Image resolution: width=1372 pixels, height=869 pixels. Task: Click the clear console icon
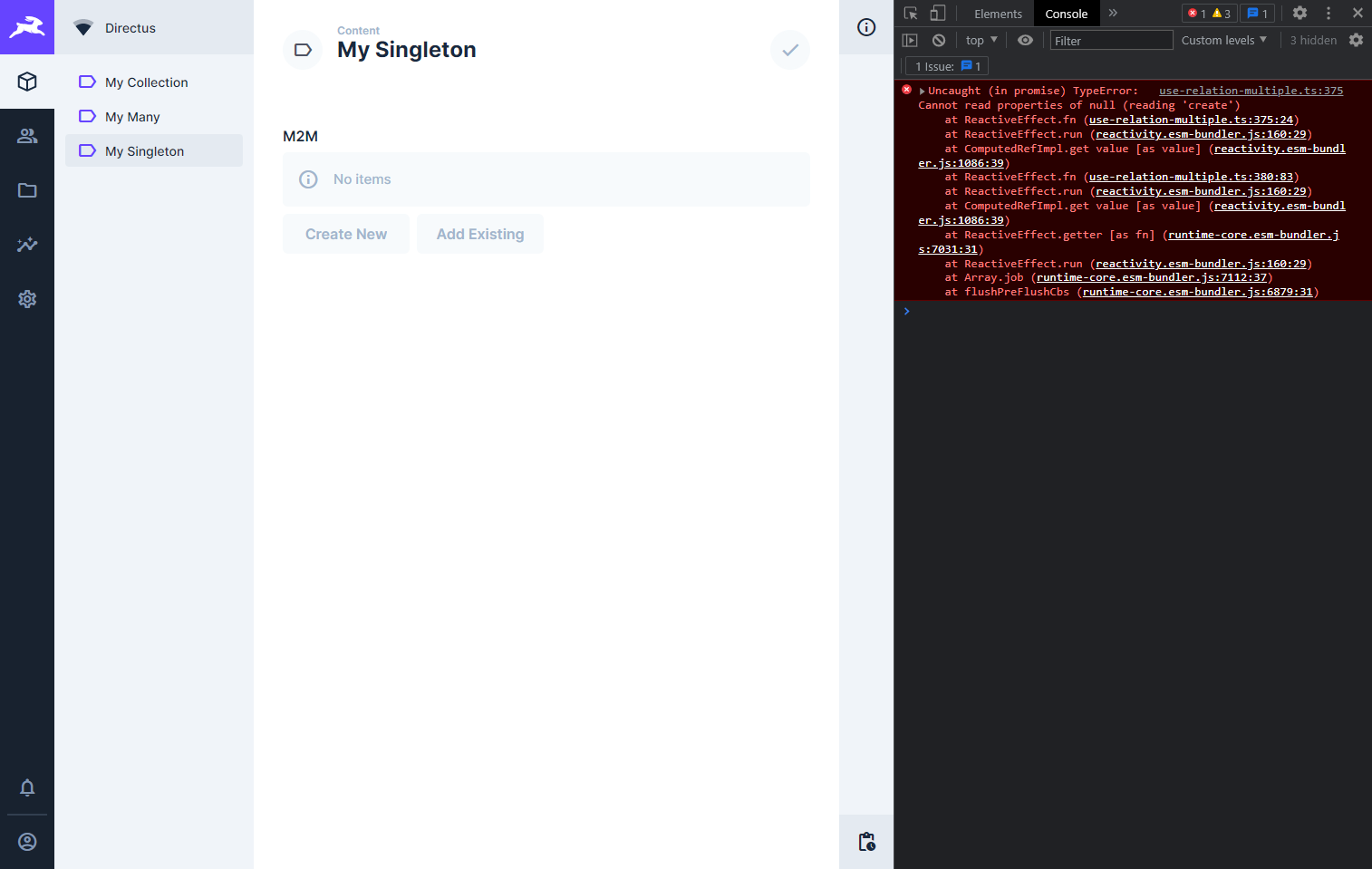coord(938,39)
